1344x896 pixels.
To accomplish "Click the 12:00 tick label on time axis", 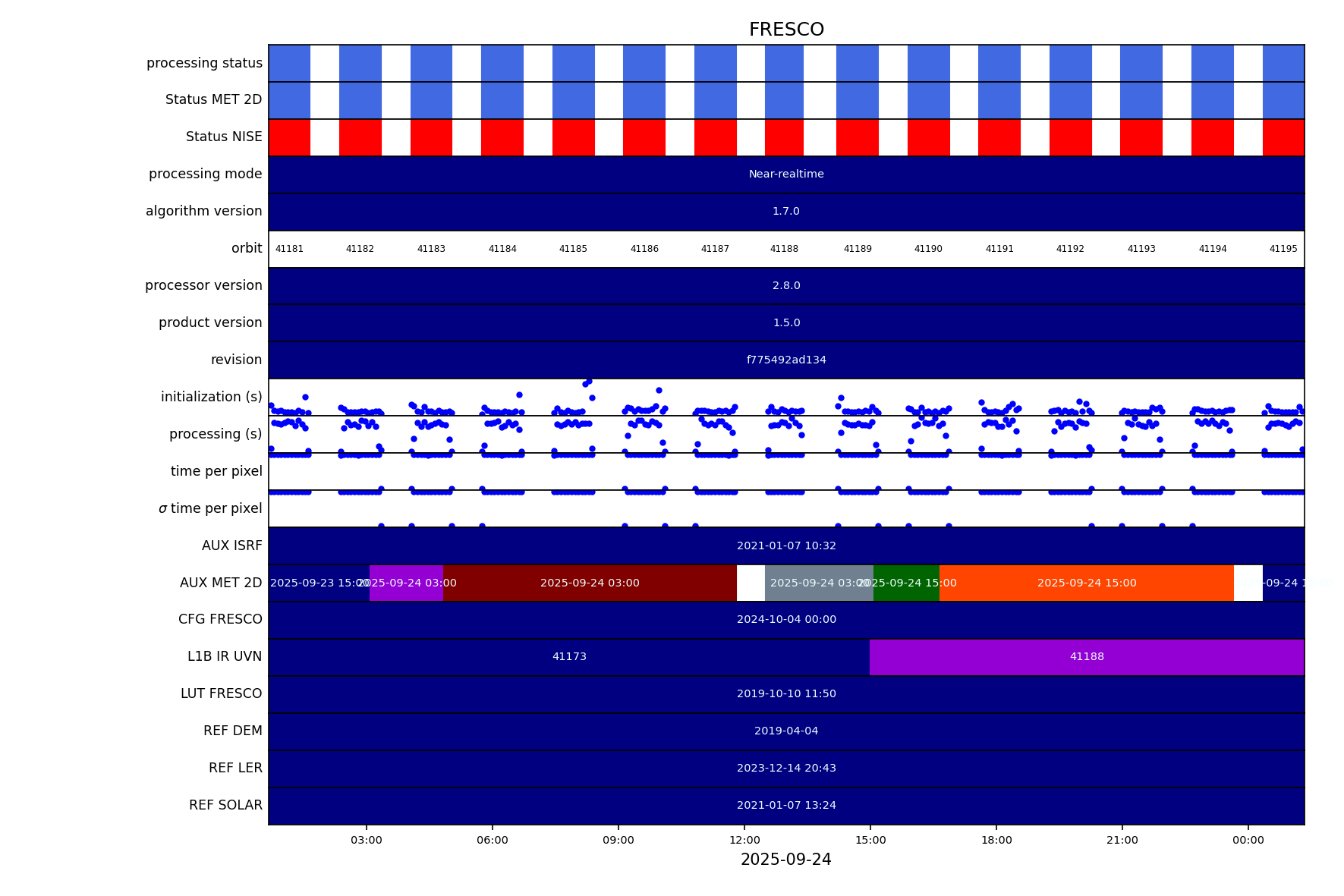I will point(744,840).
